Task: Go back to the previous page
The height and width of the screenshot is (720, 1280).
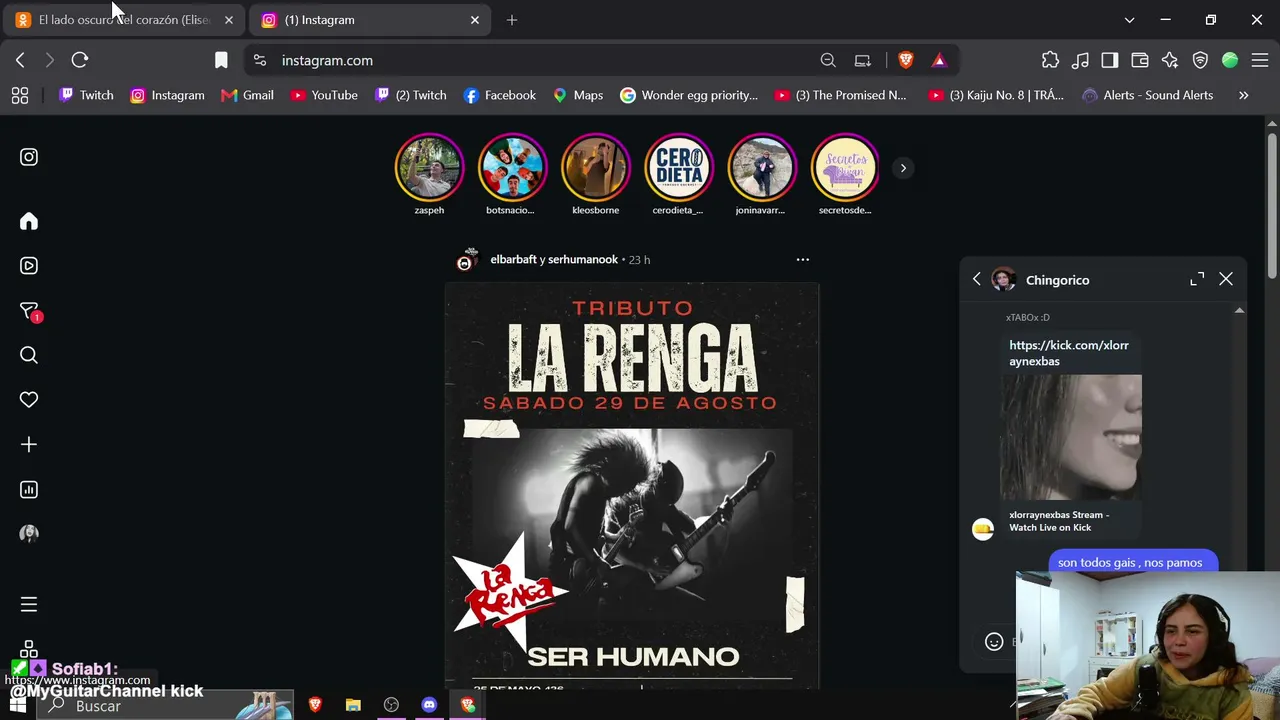Action: click(x=20, y=60)
